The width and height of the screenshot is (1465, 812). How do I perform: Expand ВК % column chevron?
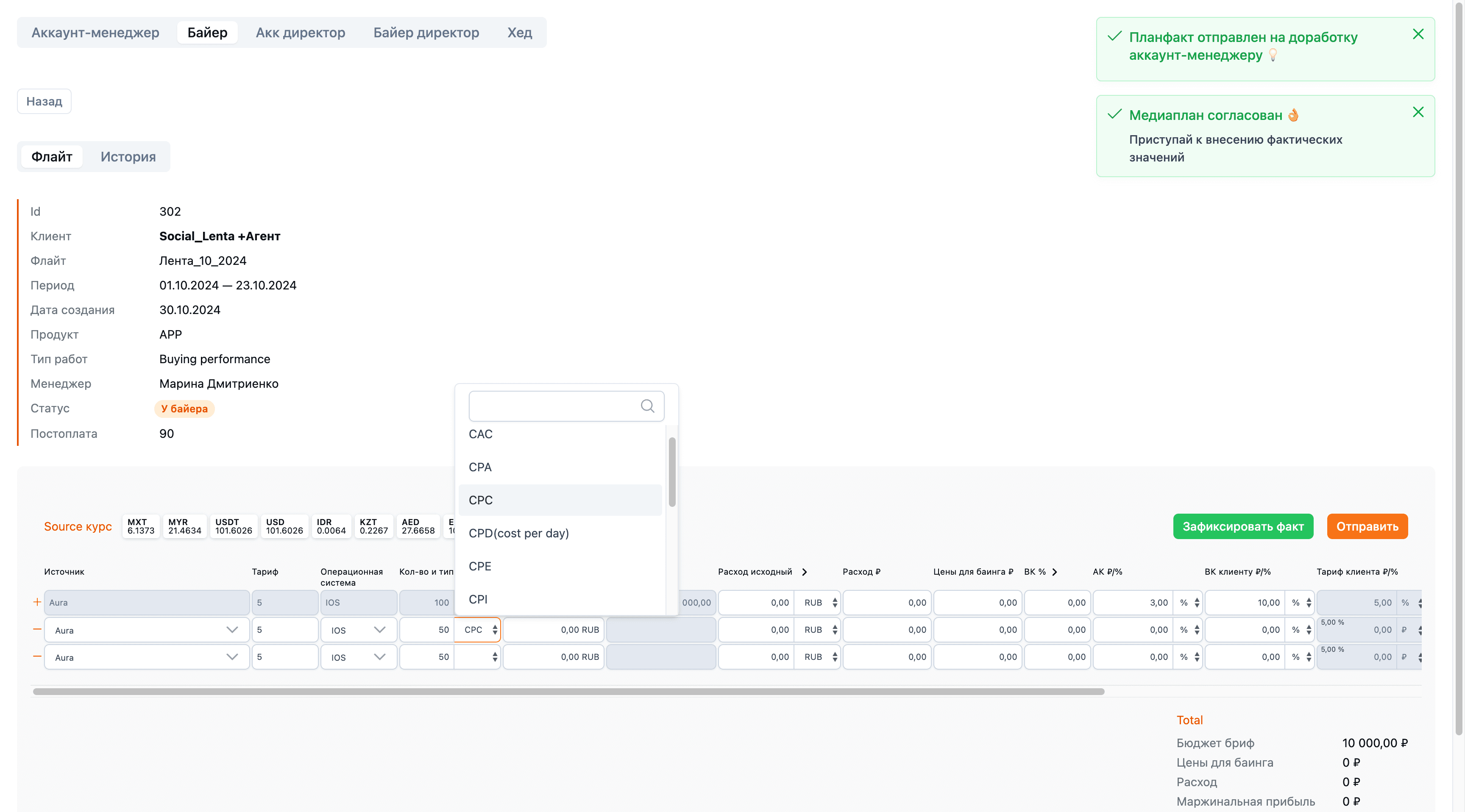[x=1054, y=572]
